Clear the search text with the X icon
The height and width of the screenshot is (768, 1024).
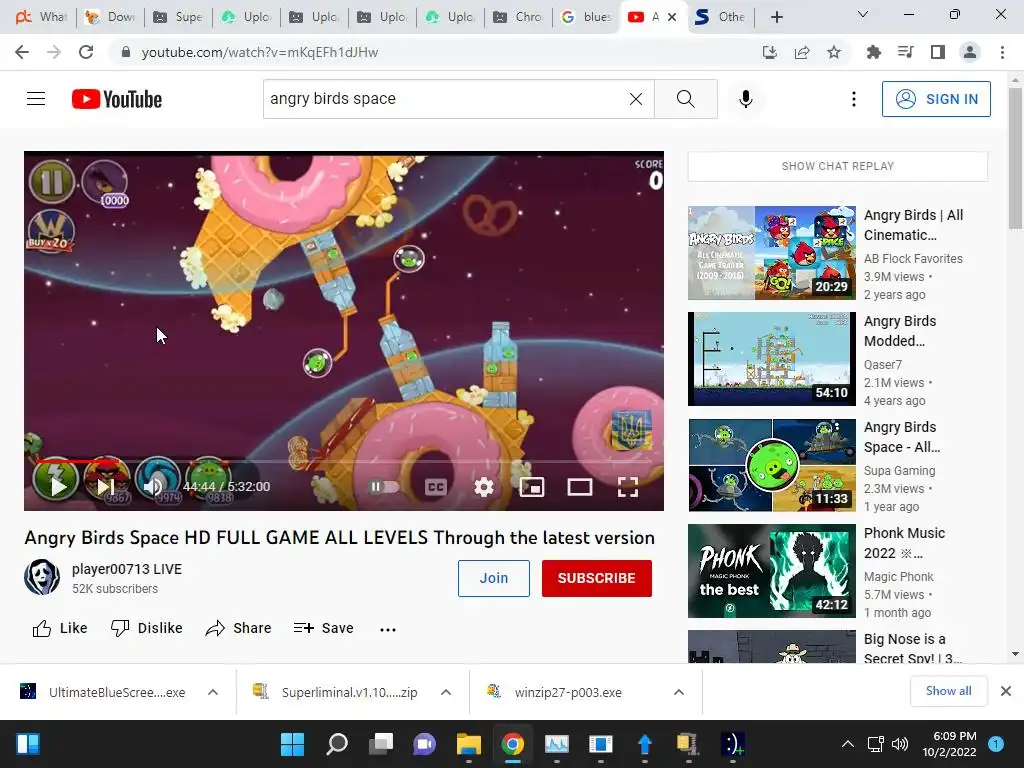635,99
